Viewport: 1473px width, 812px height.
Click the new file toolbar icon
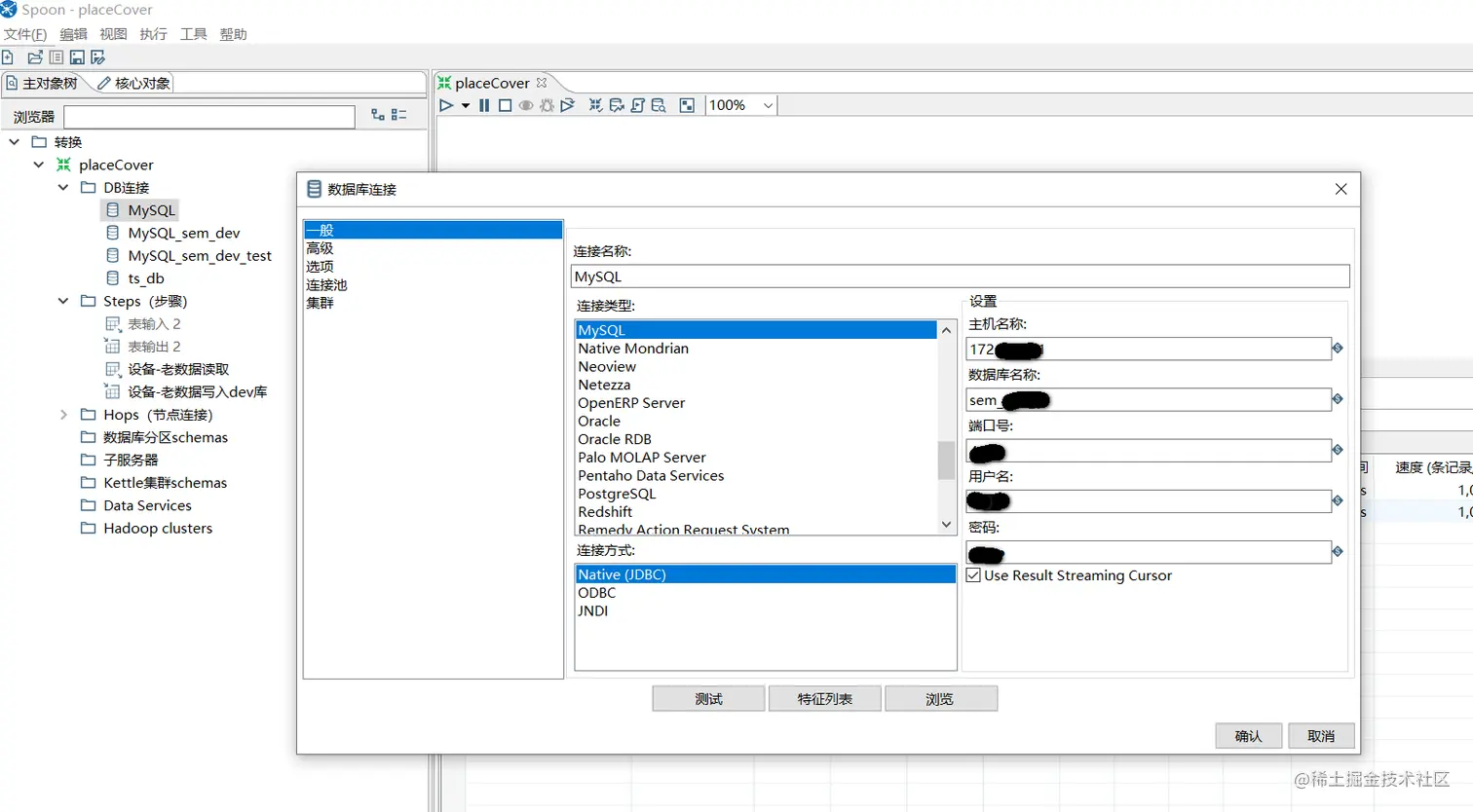[8, 57]
